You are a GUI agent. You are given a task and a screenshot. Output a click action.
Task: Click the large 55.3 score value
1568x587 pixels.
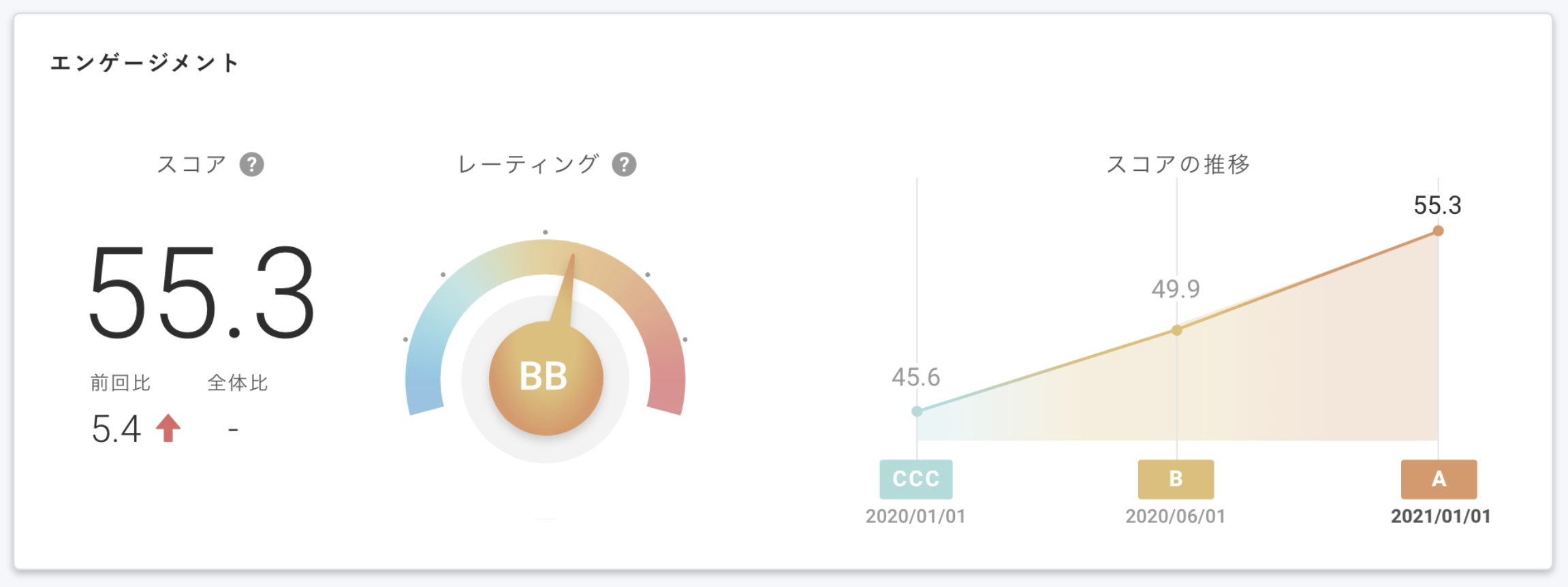coord(202,292)
